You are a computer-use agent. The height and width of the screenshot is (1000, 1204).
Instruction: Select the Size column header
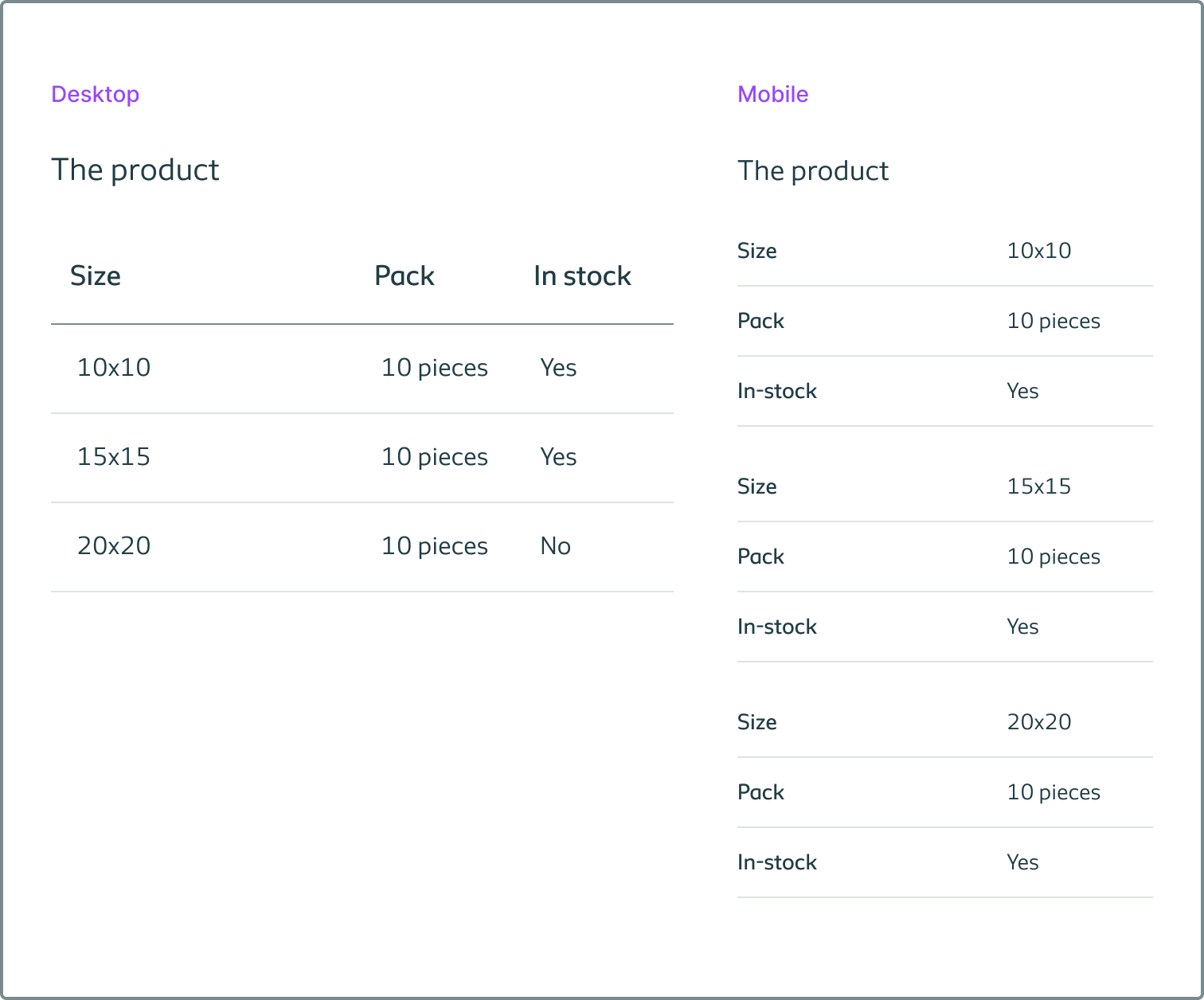pos(95,275)
